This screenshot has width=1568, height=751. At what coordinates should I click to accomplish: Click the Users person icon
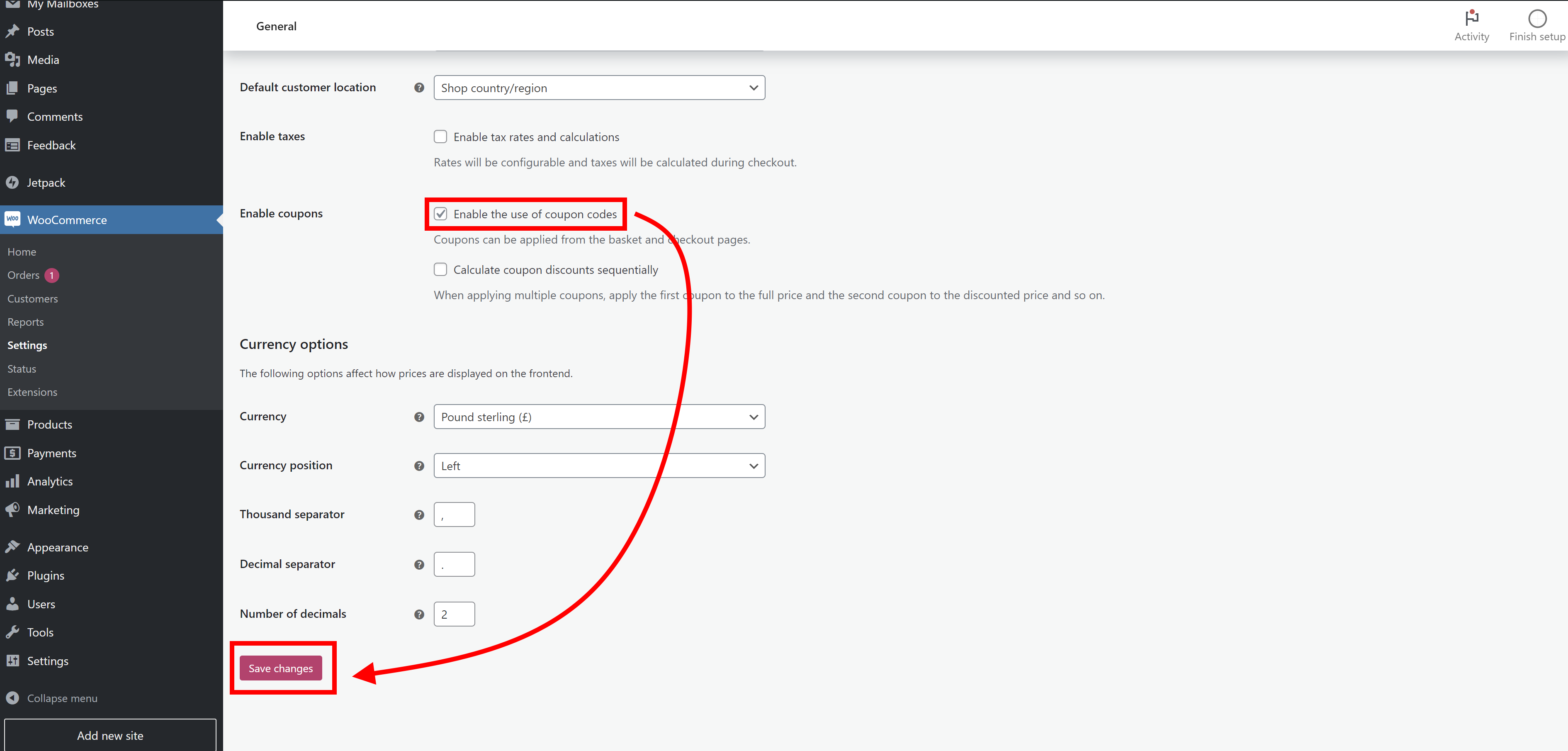pos(12,604)
